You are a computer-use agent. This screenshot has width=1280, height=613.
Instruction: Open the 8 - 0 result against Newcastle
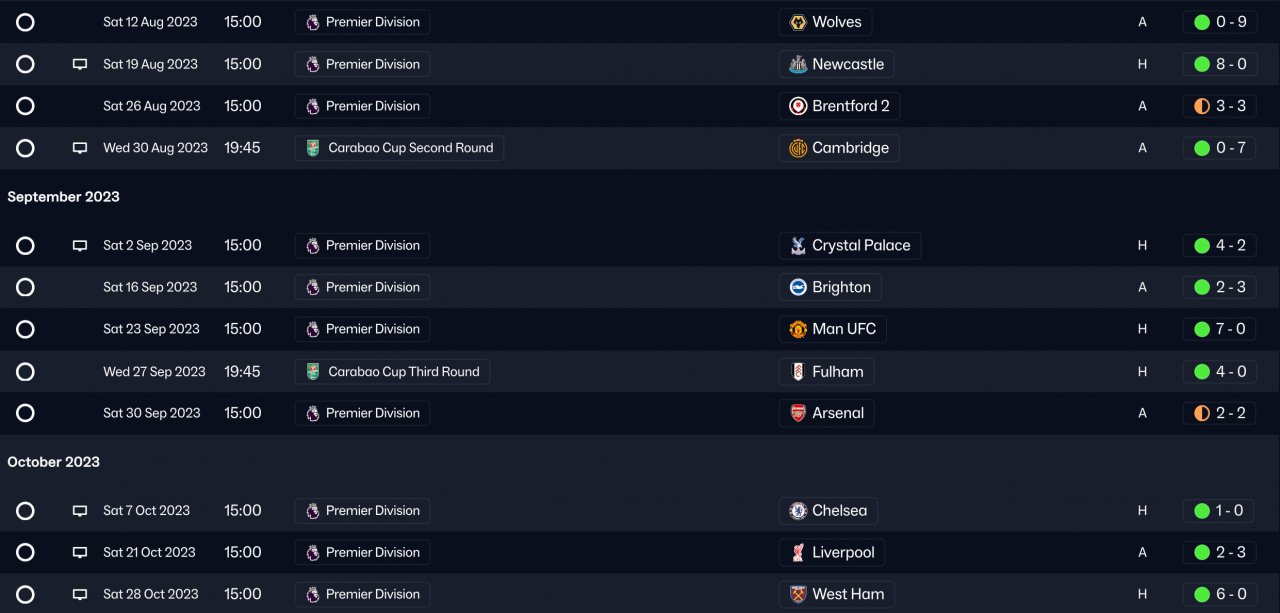tap(1231, 64)
